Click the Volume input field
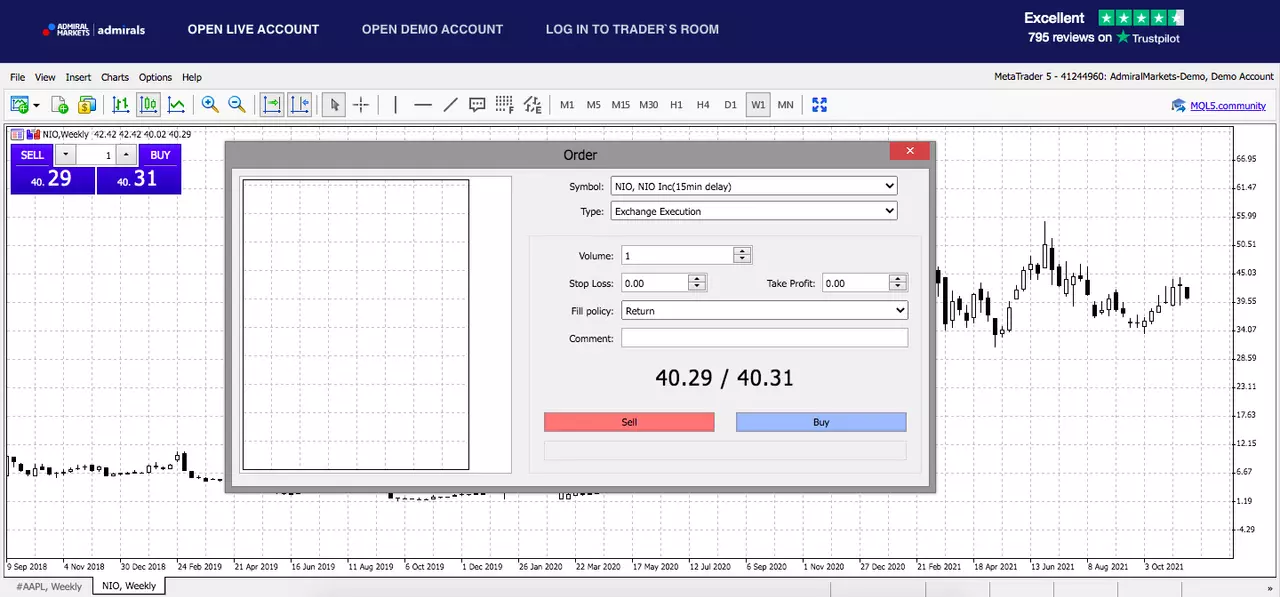The image size is (1280, 597). pyautogui.click(x=677, y=256)
